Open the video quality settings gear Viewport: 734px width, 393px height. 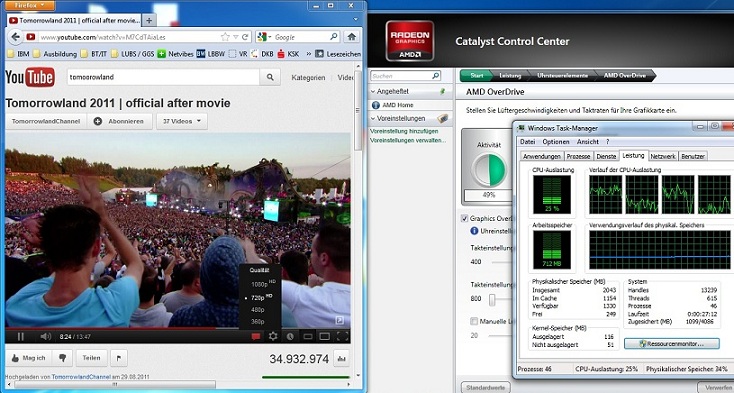pyautogui.click(x=273, y=336)
